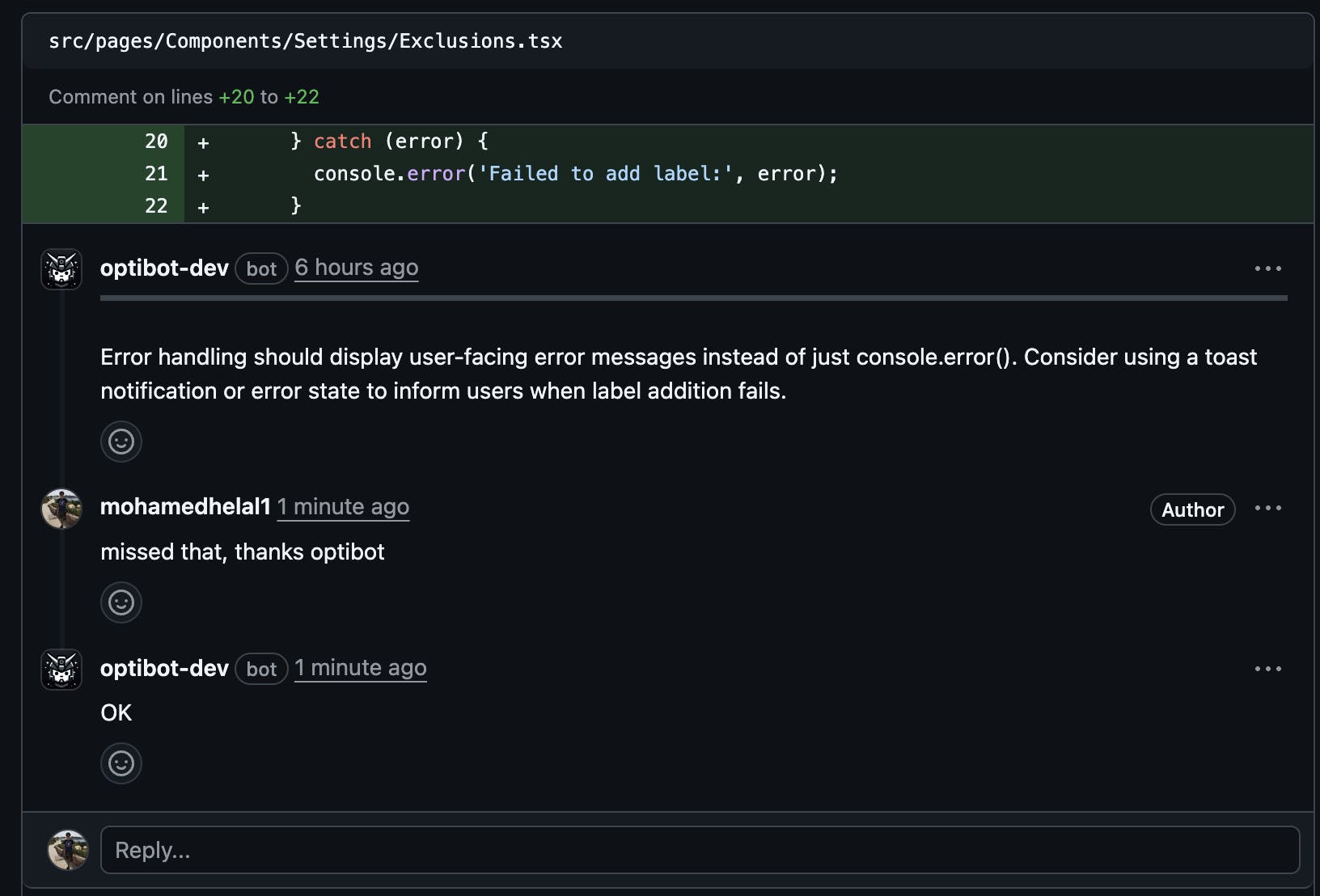Open options menu for optibot's first comment

point(1267,268)
